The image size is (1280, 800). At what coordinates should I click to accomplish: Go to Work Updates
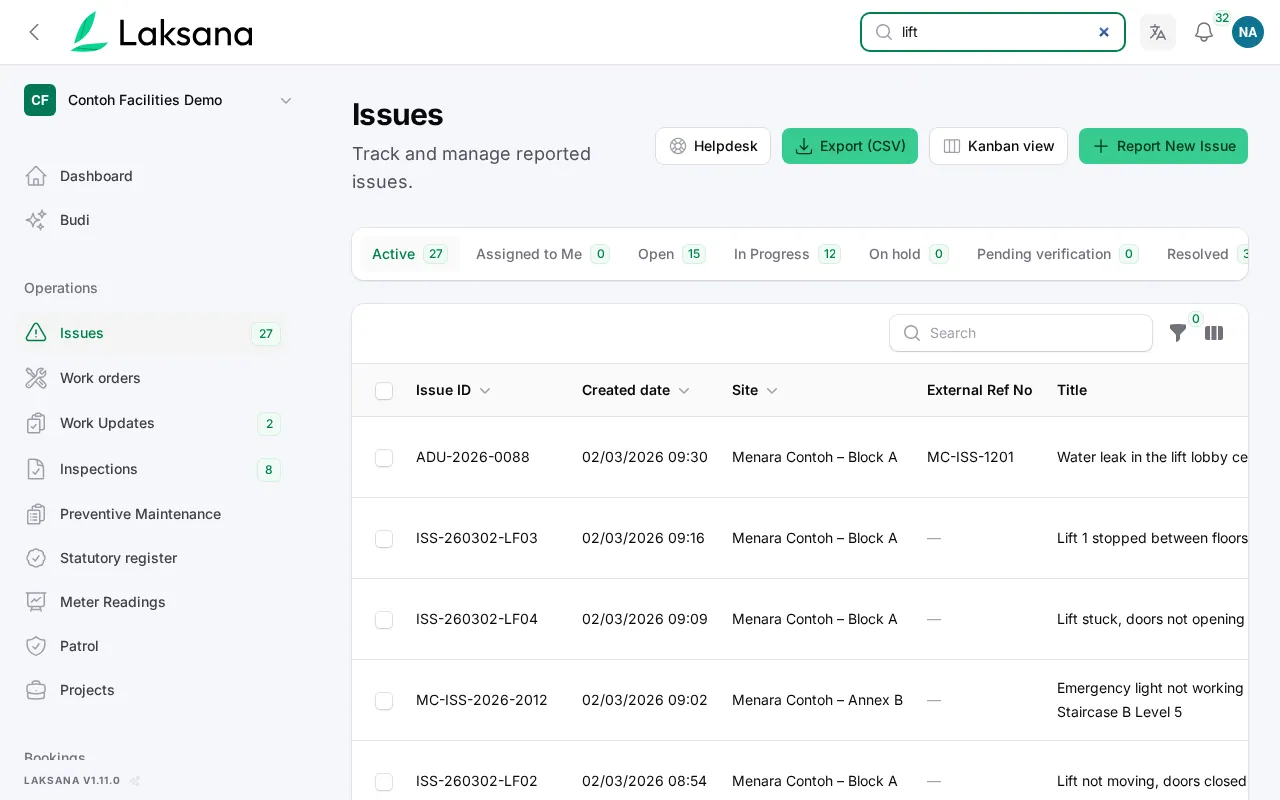(x=152, y=423)
